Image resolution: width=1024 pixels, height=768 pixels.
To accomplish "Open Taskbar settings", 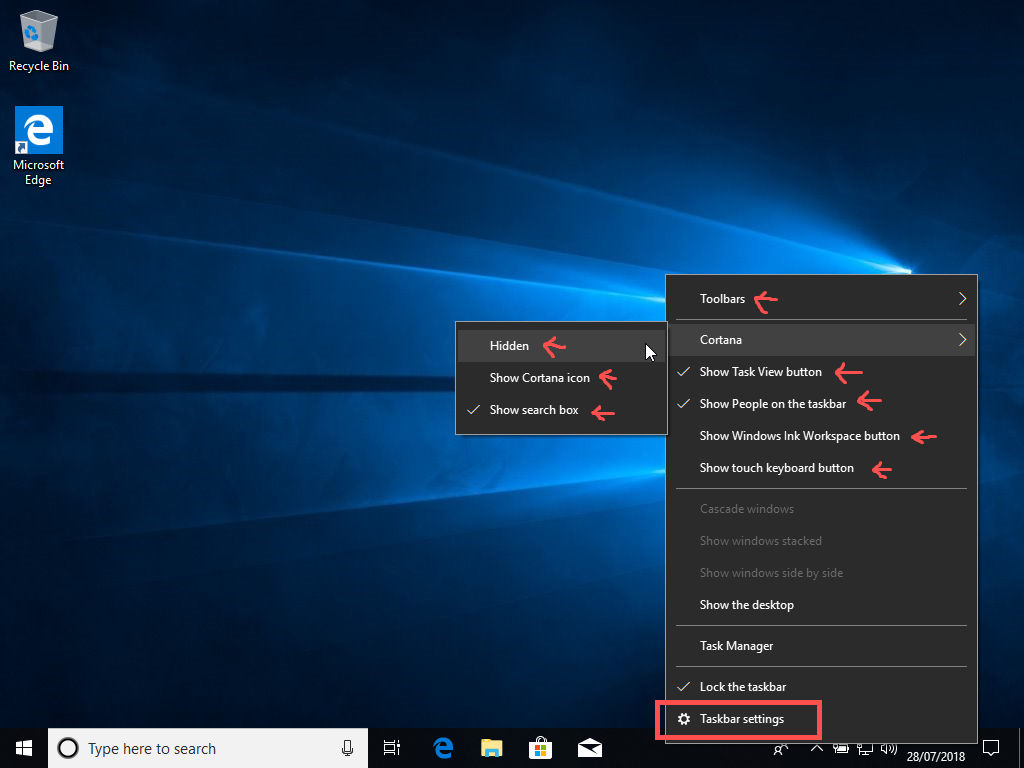I will click(x=741, y=719).
